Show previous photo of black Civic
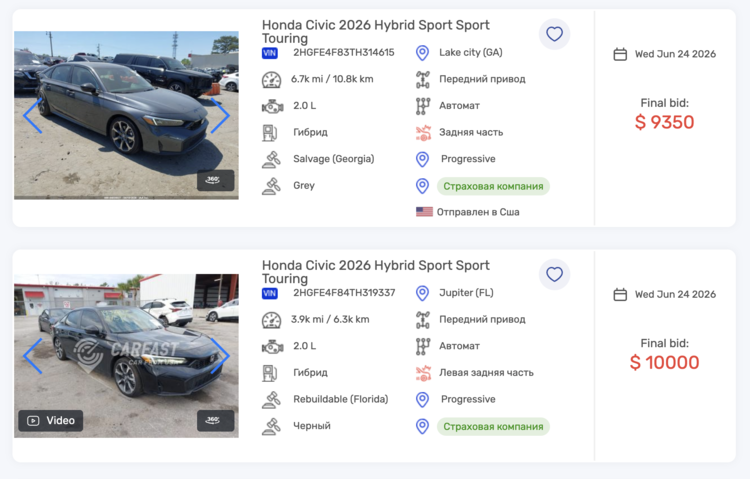This screenshot has height=479, width=750. [x=33, y=356]
